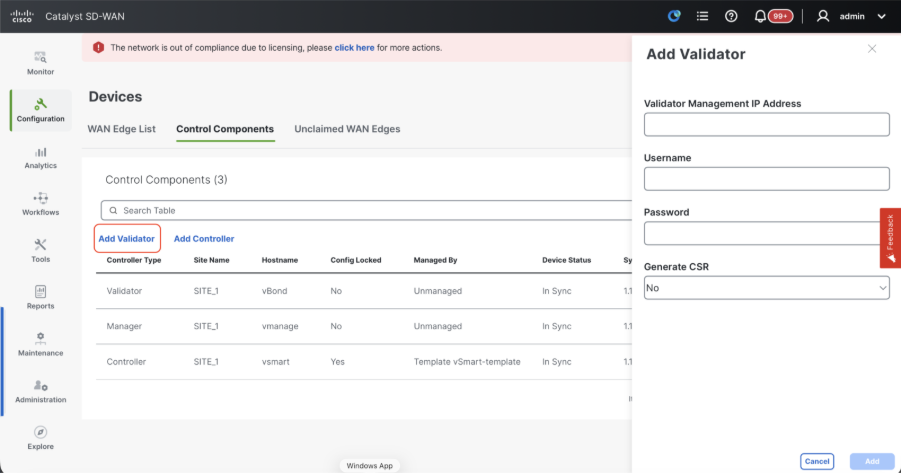Open the Monitor section in sidebar
This screenshot has width=901, height=474.
tap(40, 62)
